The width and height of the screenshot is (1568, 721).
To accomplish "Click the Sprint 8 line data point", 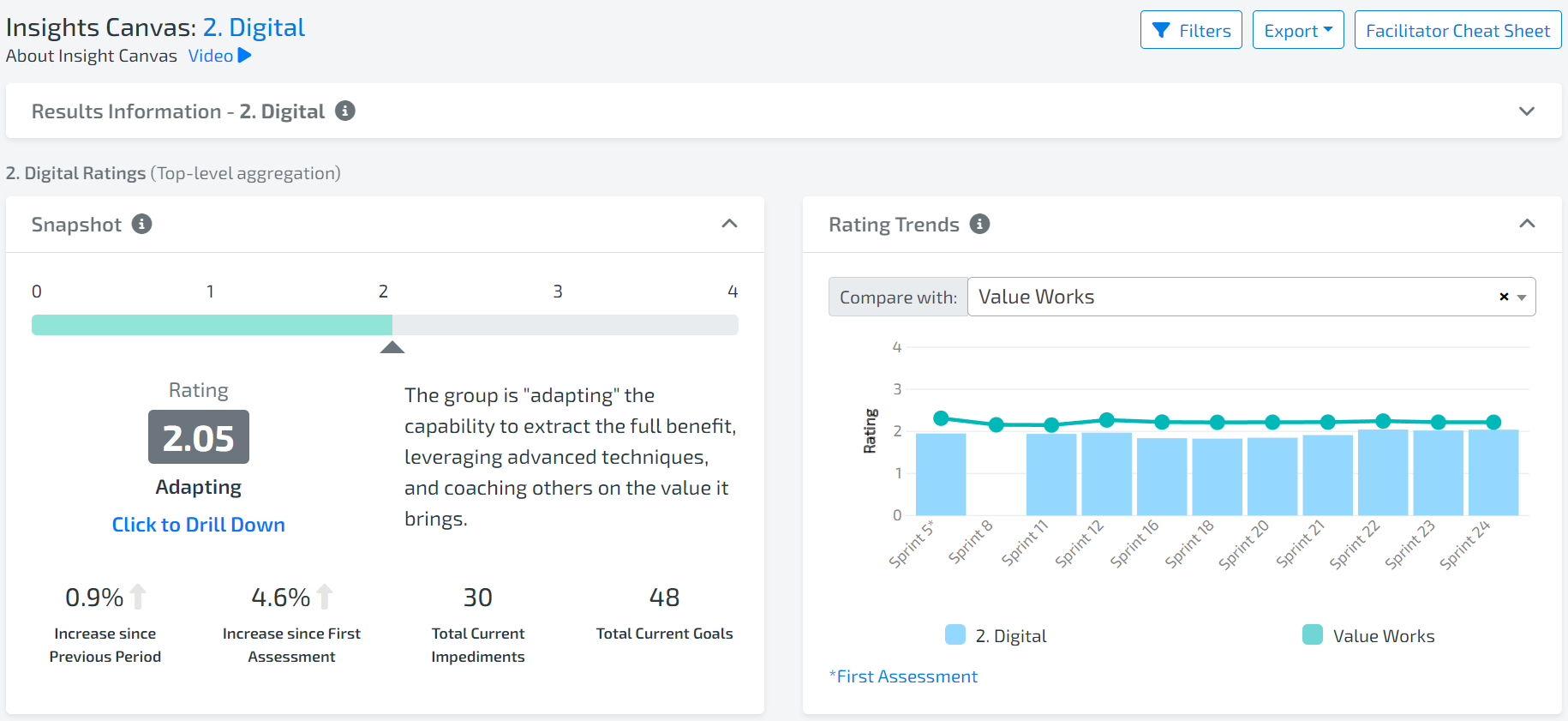I will point(996,424).
